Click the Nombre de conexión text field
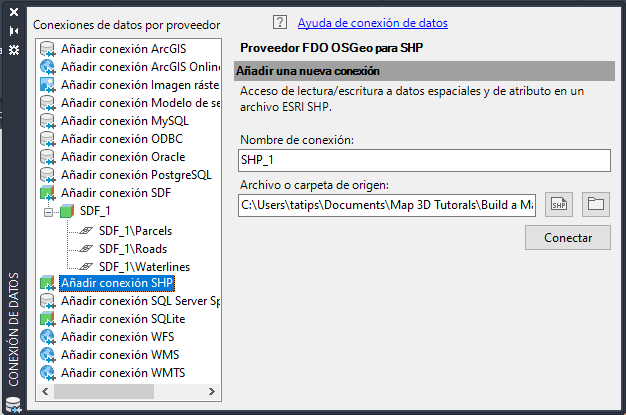The image size is (626, 415). pos(424,160)
